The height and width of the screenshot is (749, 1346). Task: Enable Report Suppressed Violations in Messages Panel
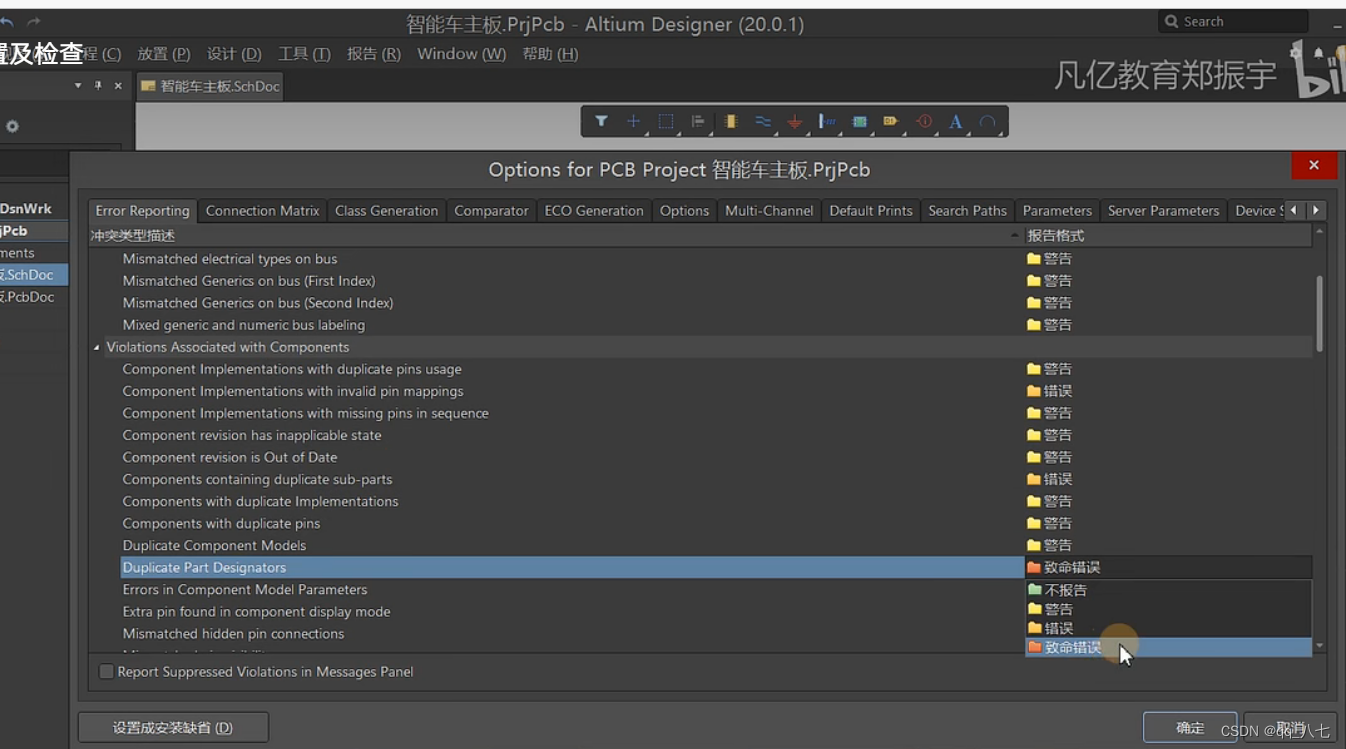pos(106,672)
